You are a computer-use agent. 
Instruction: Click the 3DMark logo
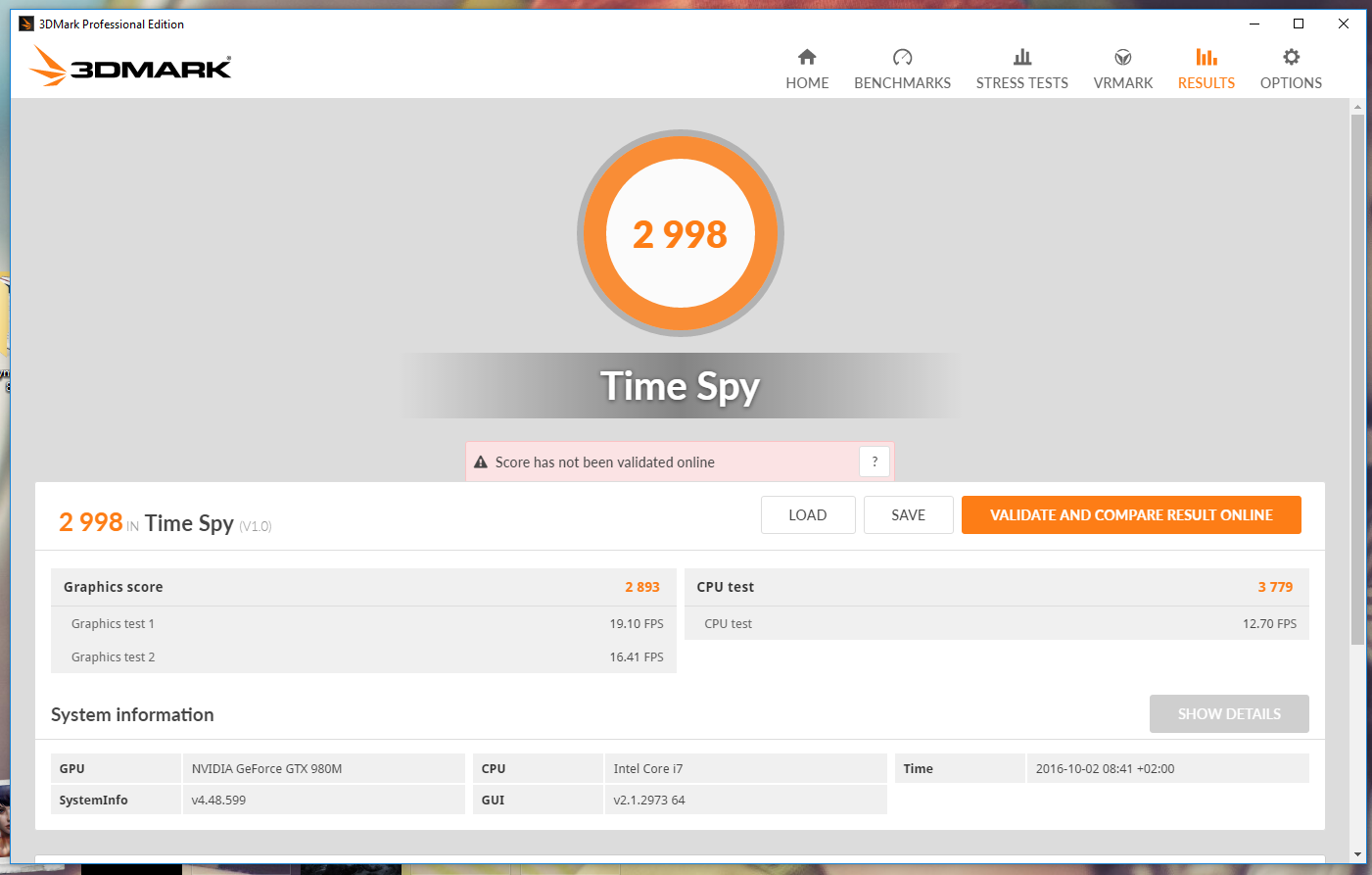tap(130, 67)
